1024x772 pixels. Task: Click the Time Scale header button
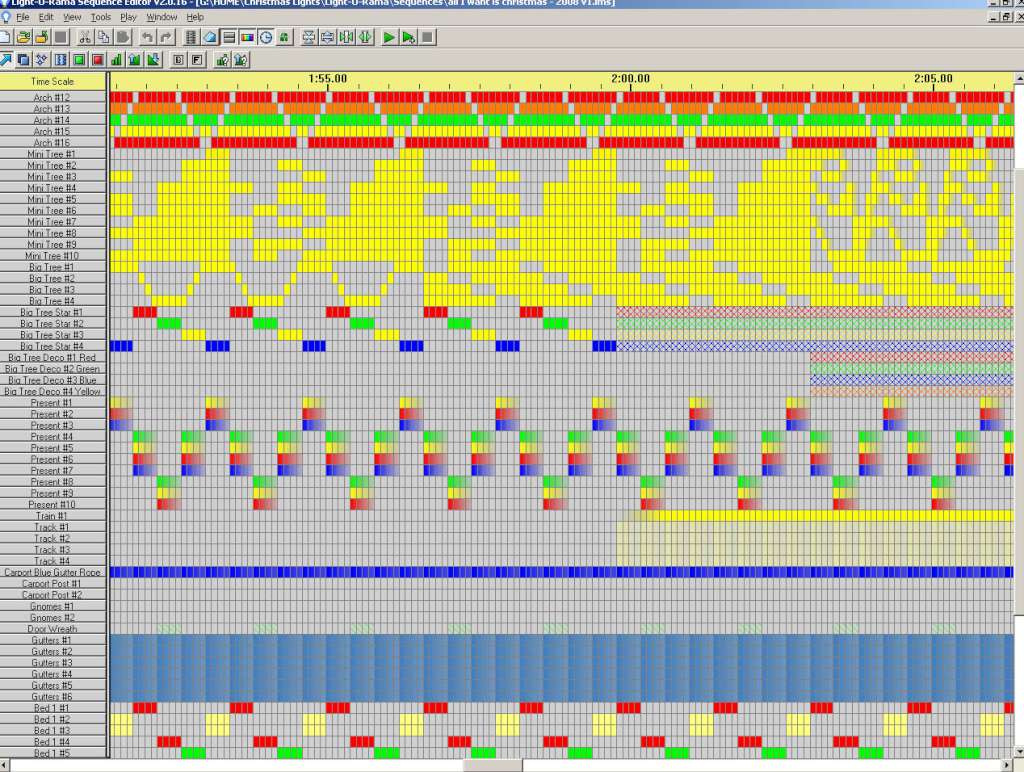click(52, 82)
